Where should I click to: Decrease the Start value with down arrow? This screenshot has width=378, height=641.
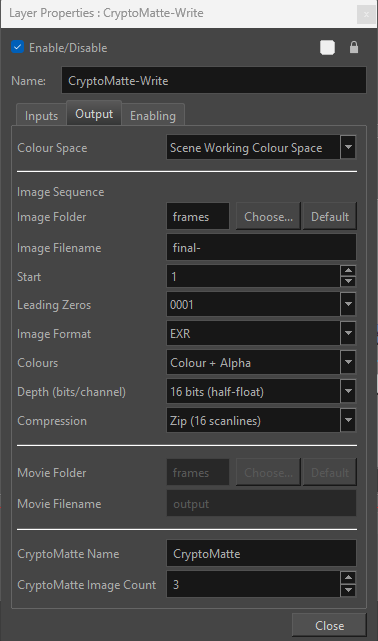[x=348, y=281]
